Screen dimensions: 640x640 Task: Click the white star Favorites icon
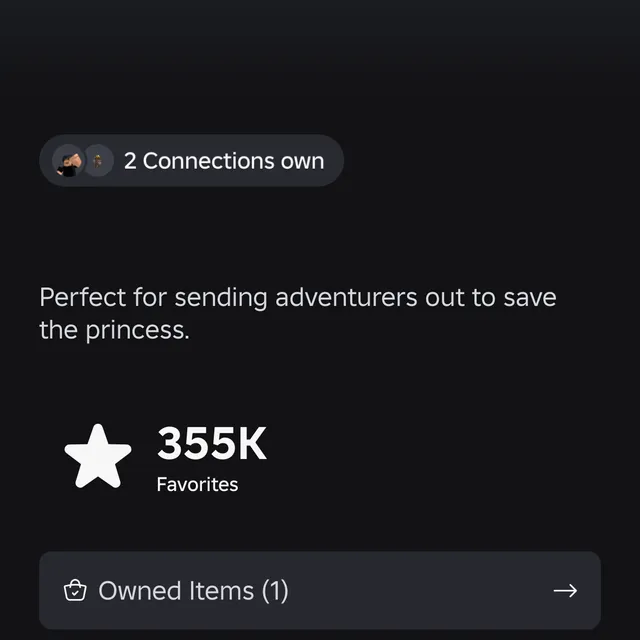[98, 456]
